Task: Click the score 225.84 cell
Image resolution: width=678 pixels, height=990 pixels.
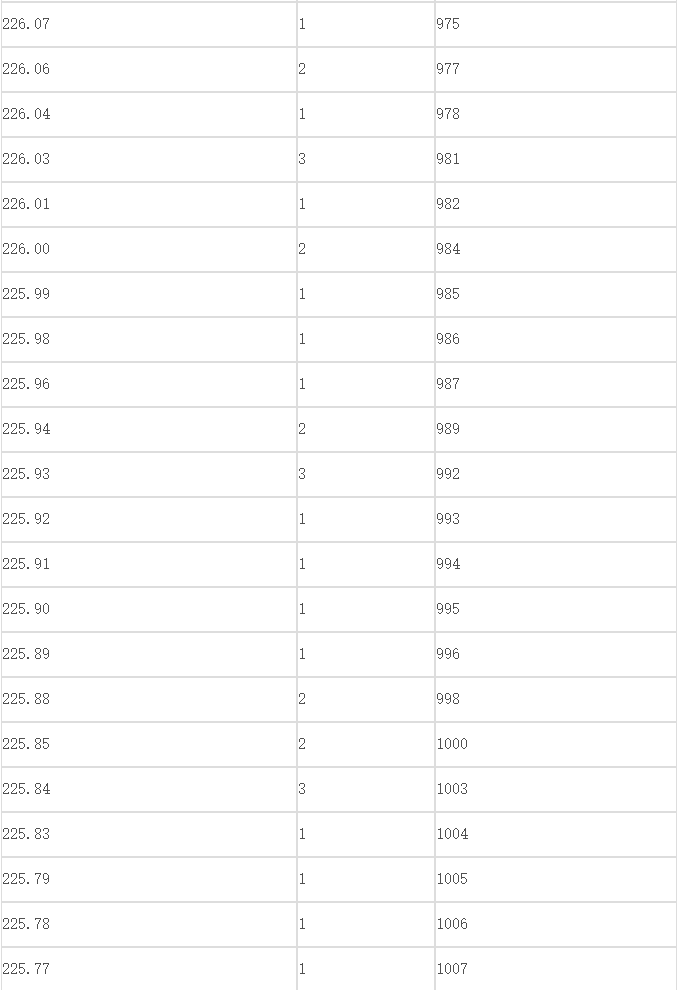Action: (149, 789)
